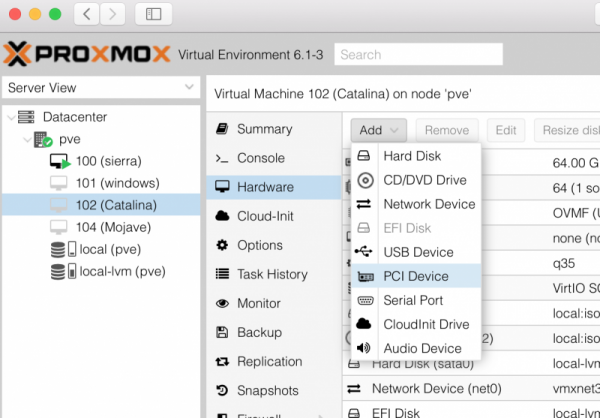This screenshot has height=418, width=600.
Task: Click the Network Device arrows icon in menu
Action: click(364, 204)
